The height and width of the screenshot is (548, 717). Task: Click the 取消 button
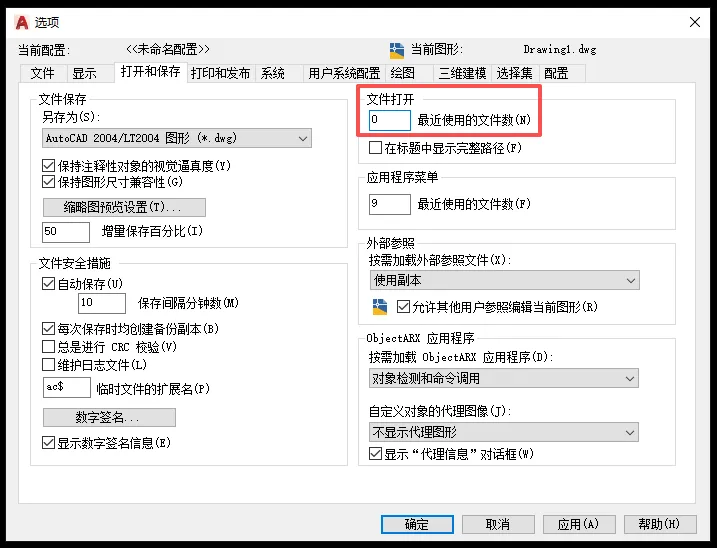(498, 524)
